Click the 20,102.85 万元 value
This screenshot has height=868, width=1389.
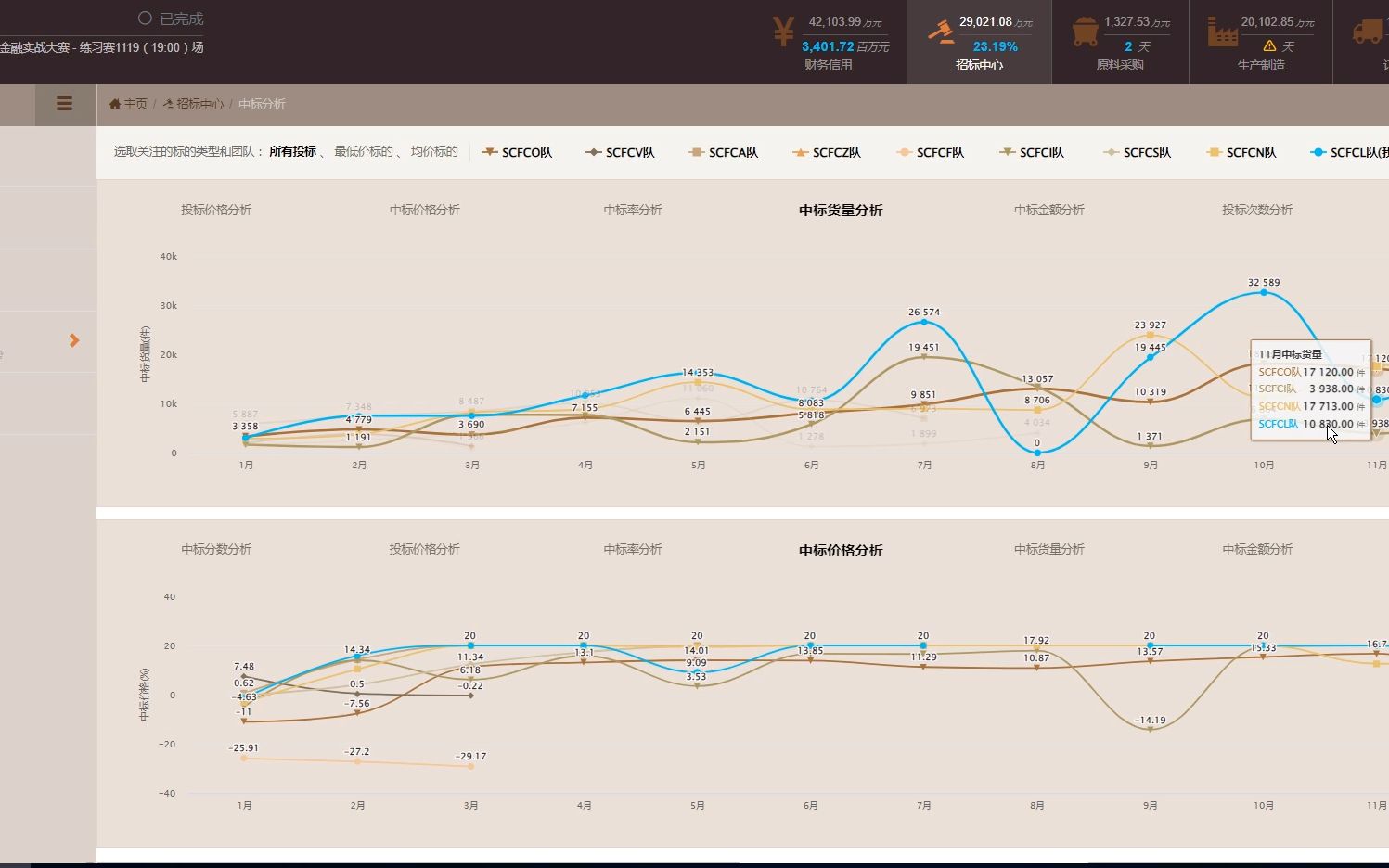[1278, 21]
